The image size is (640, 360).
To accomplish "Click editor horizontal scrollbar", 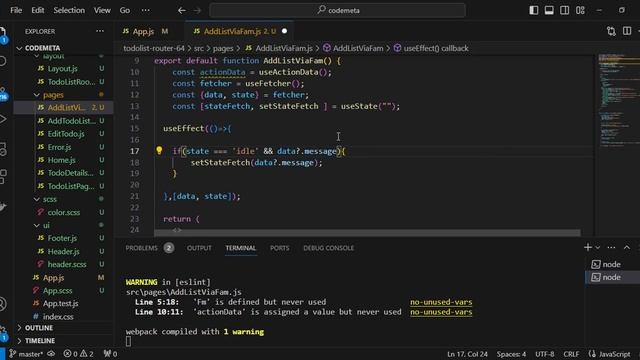I will click(367, 233).
